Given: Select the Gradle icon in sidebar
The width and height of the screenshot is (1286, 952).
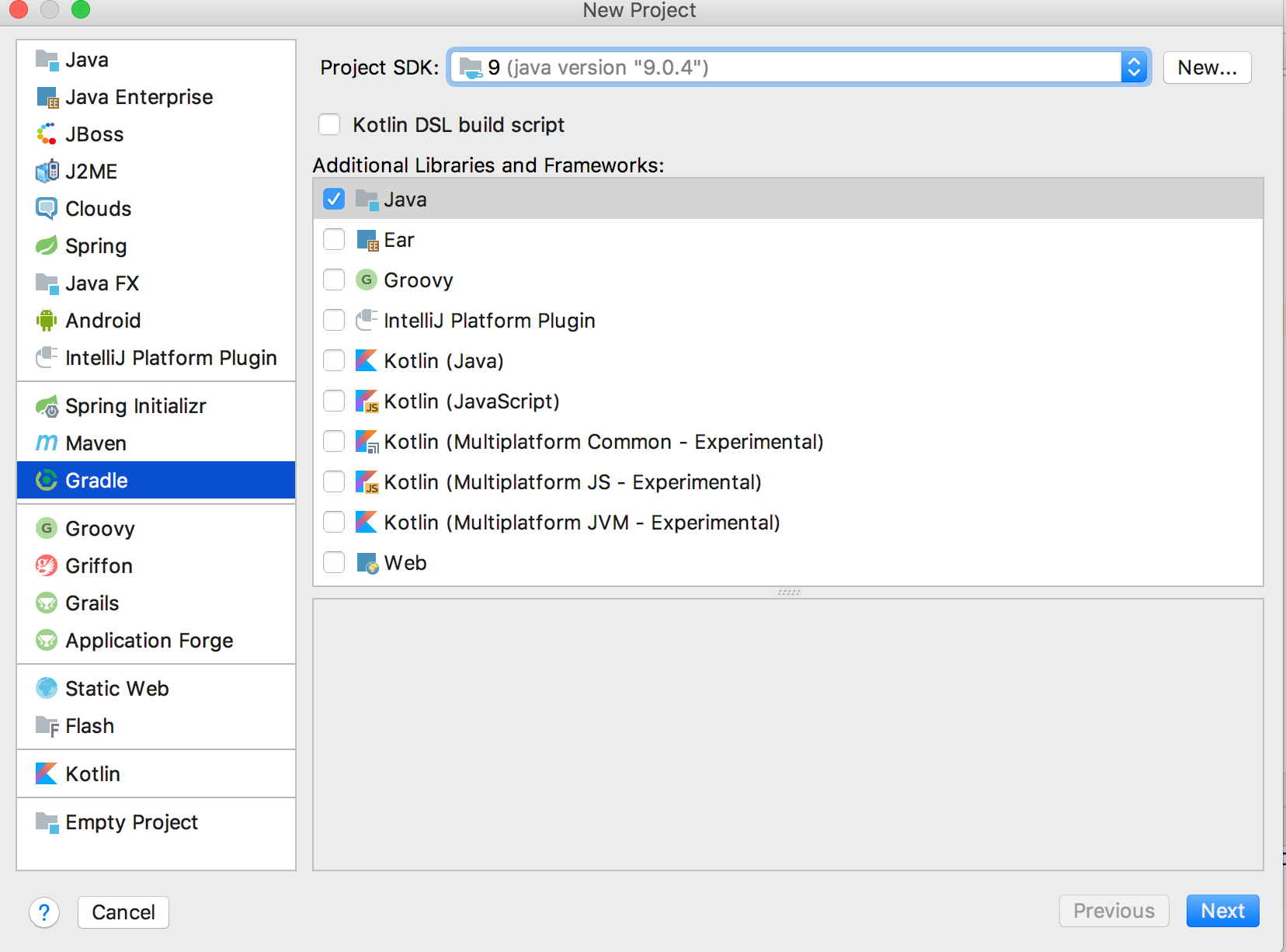Looking at the screenshot, I should tap(47, 481).
